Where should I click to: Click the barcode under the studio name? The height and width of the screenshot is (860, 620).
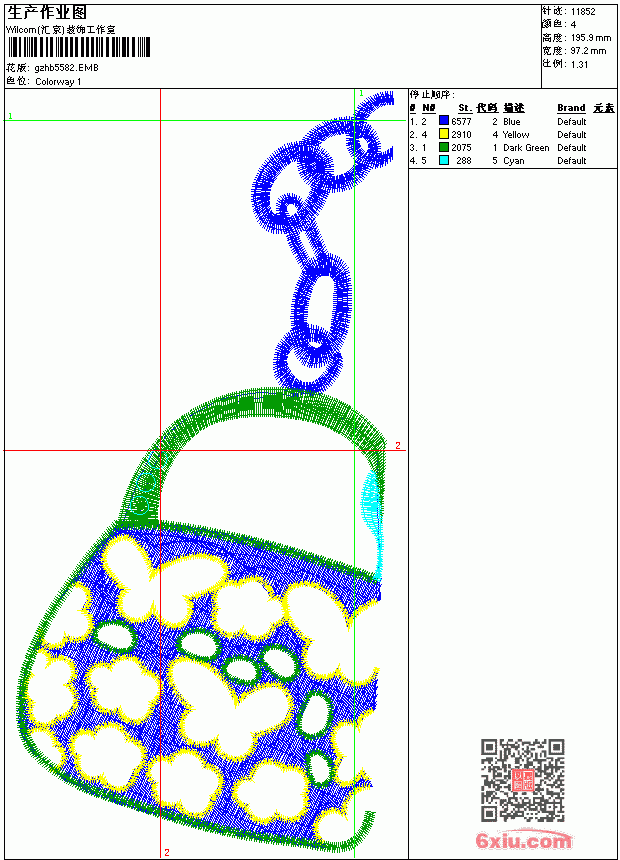[78, 47]
